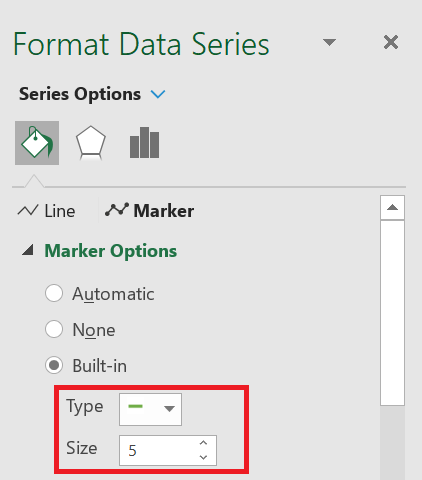Open the marker Type dropdown
422x480 pixels.
[150, 409]
